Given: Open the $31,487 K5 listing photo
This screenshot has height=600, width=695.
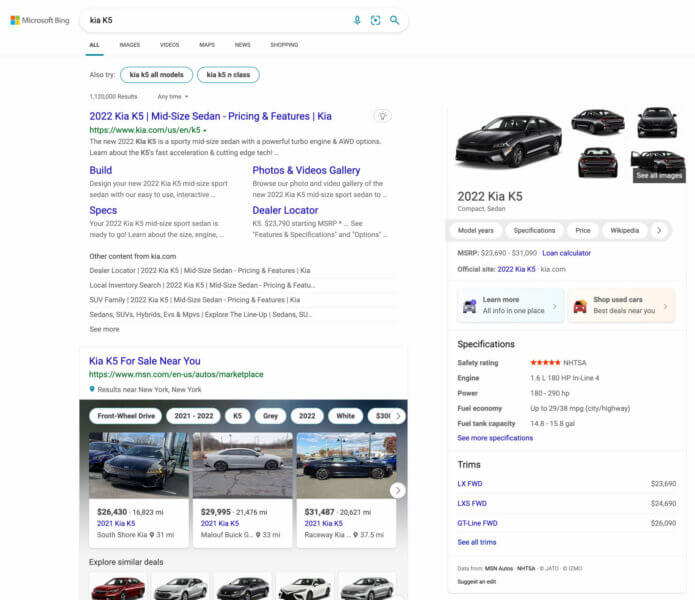Looking at the screenshot, I should click(x=346, y=465).
